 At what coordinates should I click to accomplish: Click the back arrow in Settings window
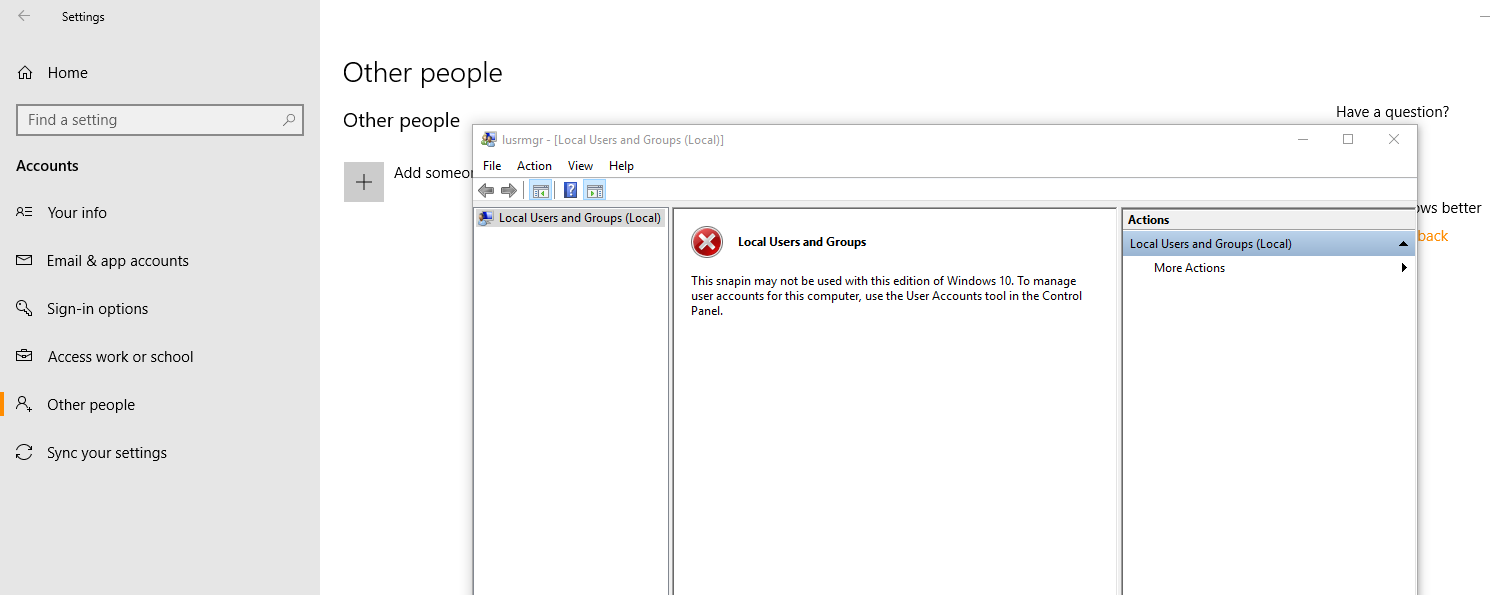coord(24,16)
